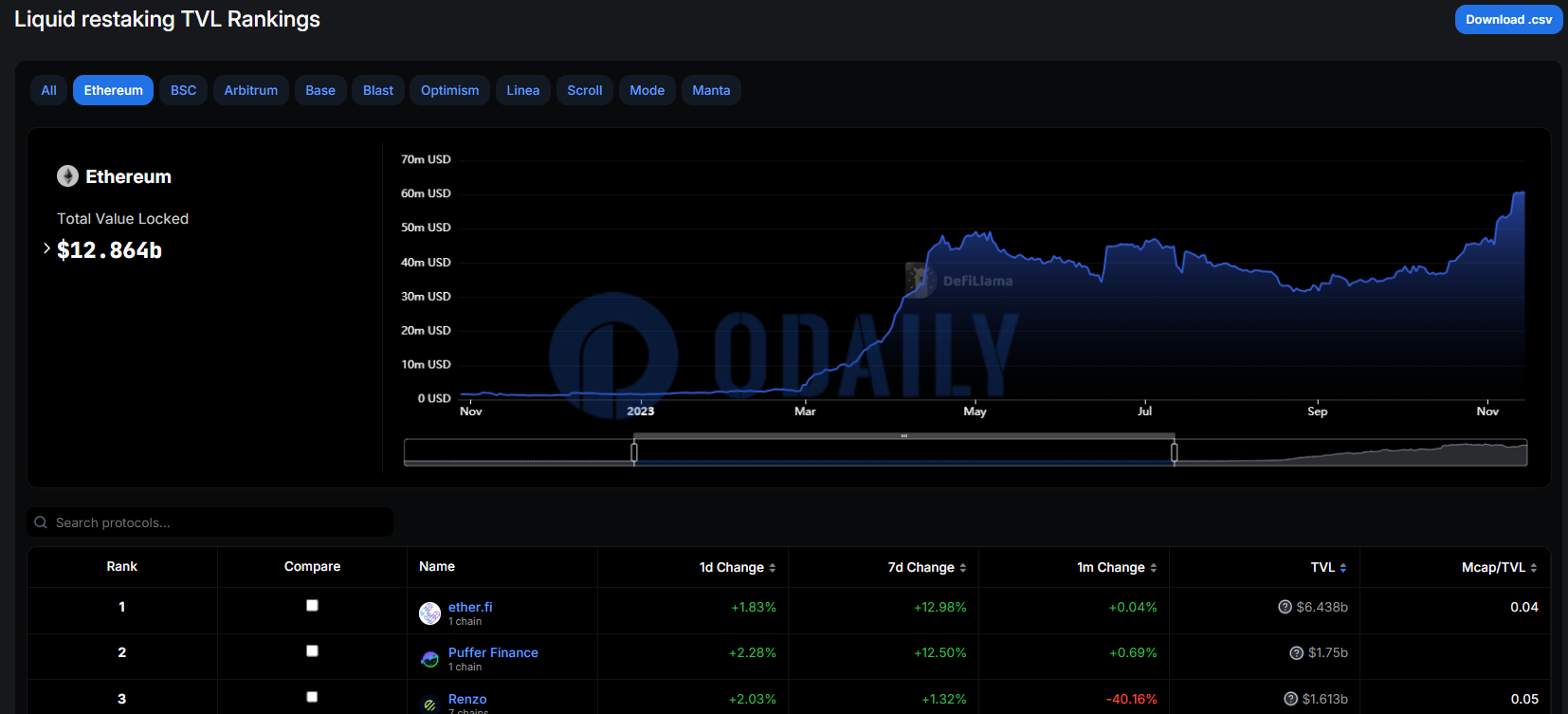This screenshot has height=714, width=1568.
Task: Click the +12.50% 7d change for Puffer Finance
Action: (x=940, y=652)
